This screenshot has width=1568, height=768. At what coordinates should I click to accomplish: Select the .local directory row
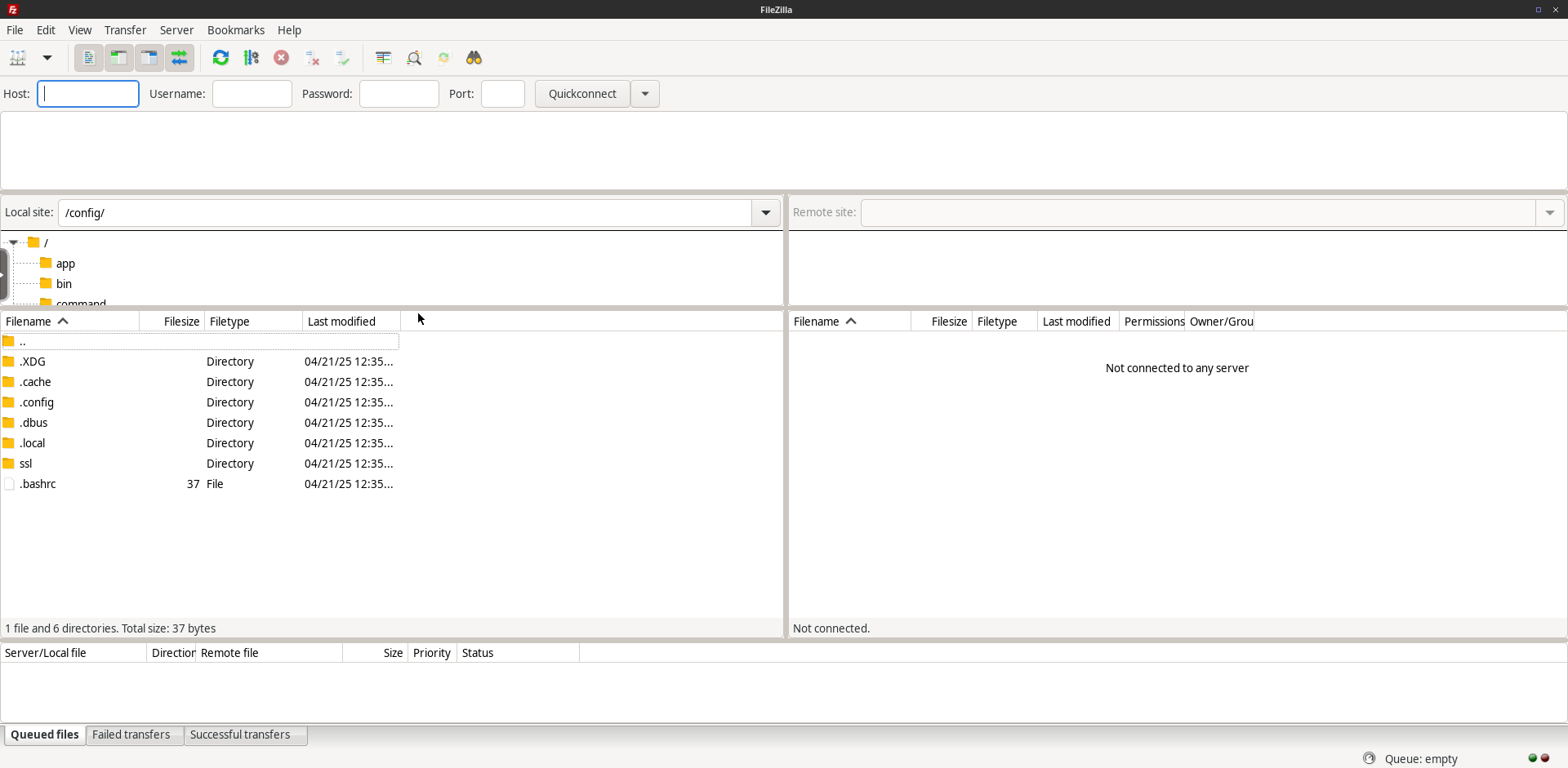click(x=200, y=443)
